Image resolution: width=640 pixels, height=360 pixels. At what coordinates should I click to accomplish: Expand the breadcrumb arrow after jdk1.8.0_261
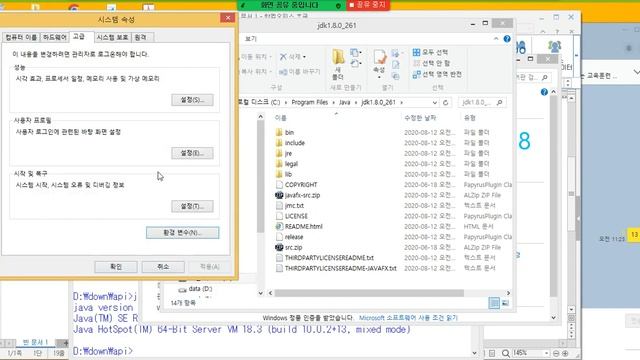coord(402,102)
